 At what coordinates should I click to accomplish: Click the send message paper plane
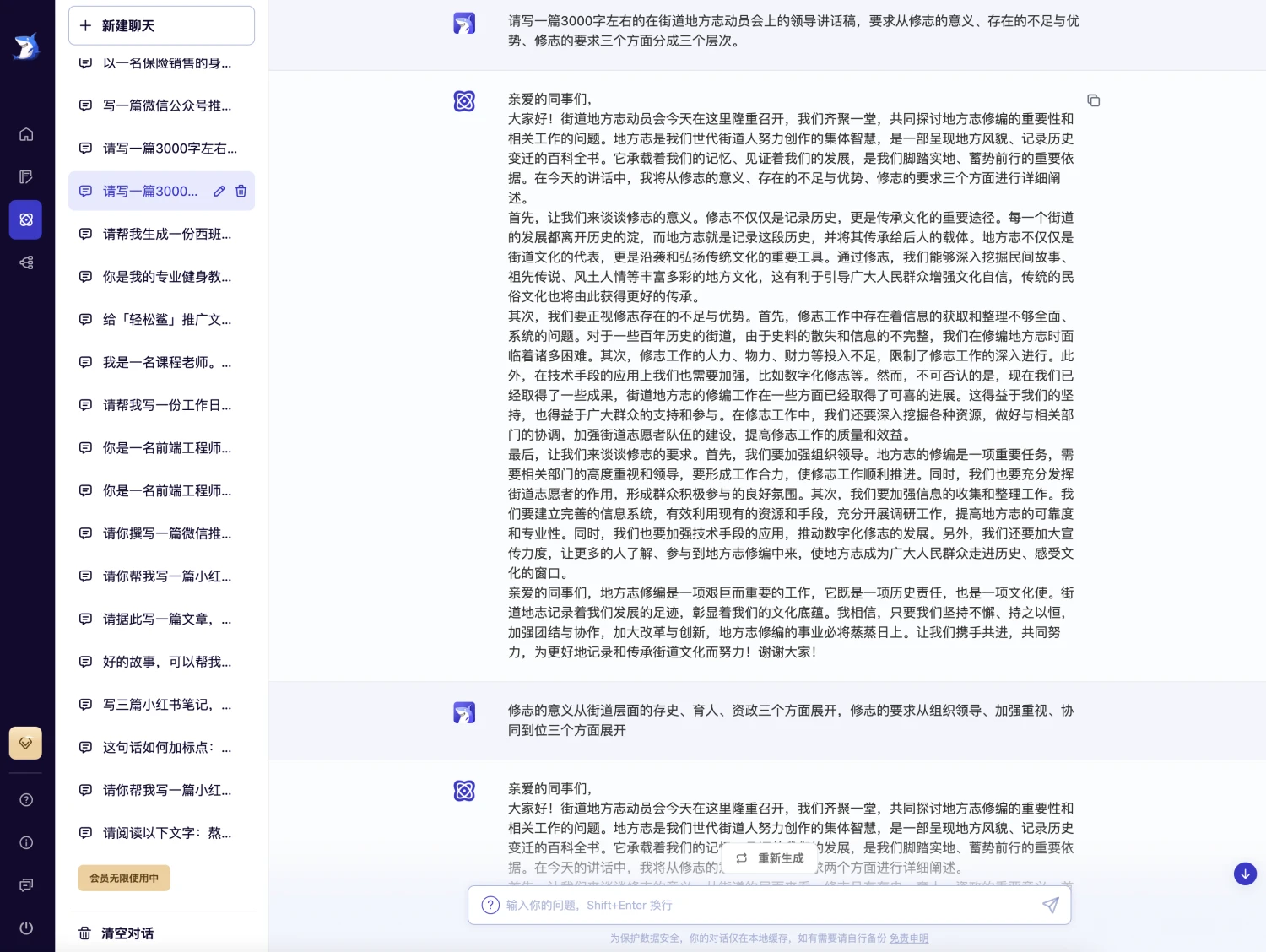pyautogui.click(x=1051, y=905)
